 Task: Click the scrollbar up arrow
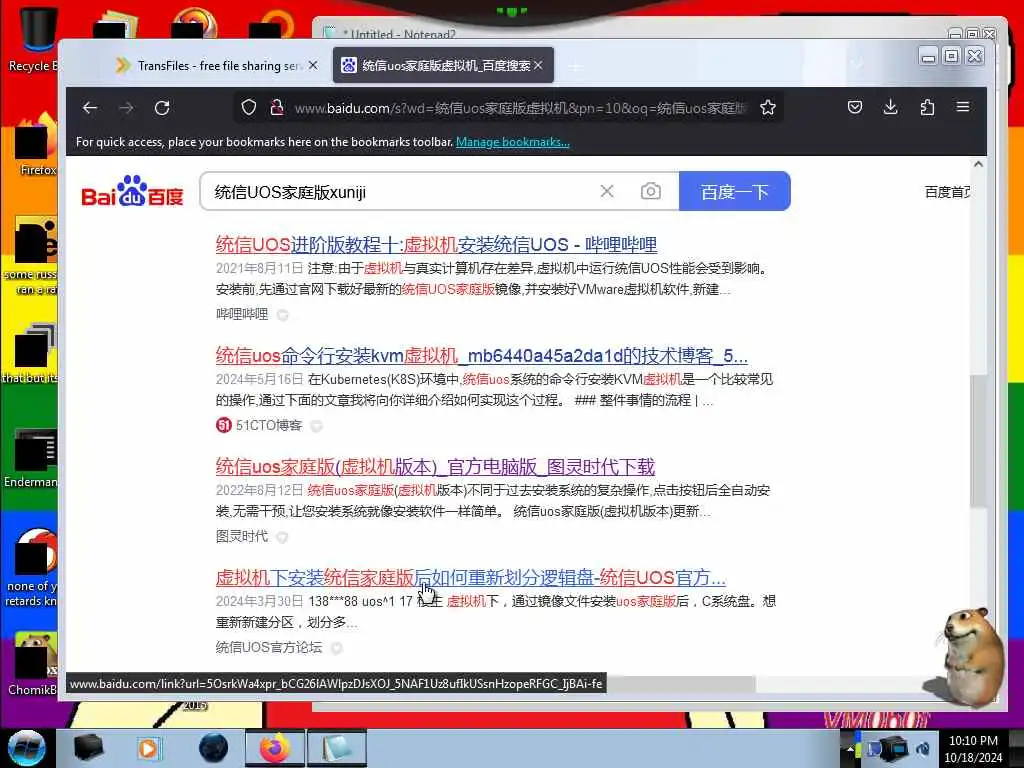978,164
